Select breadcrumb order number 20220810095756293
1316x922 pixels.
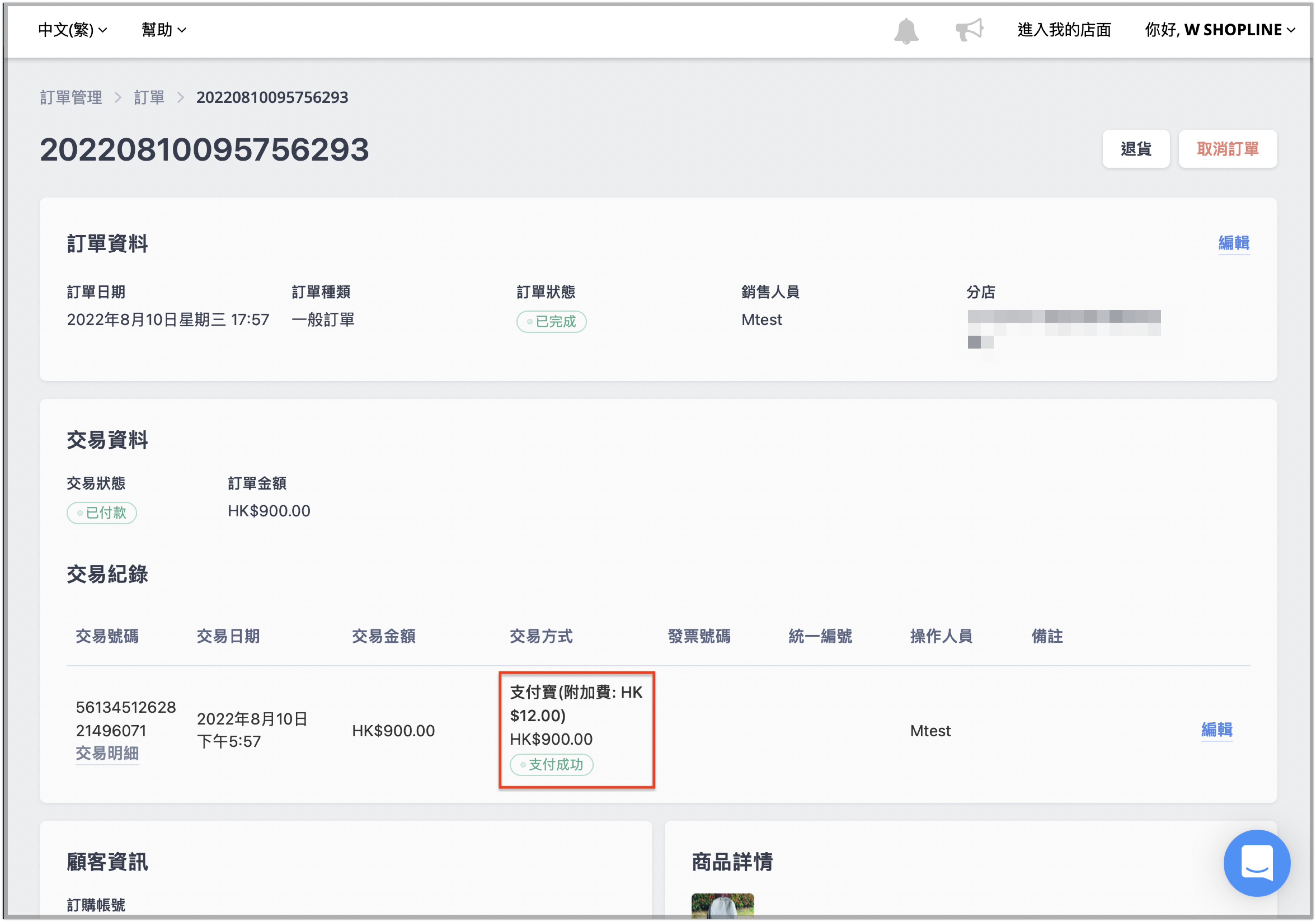coord(272,97)
